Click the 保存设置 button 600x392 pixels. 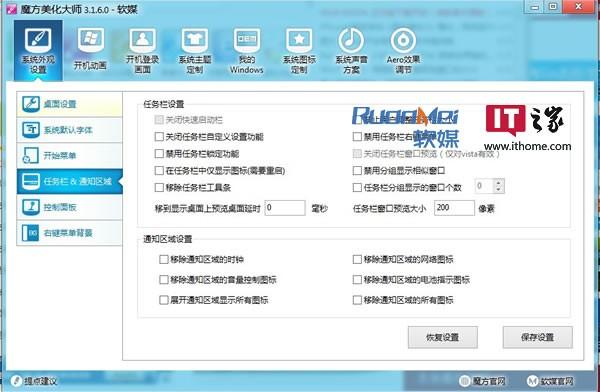(538, 337)
